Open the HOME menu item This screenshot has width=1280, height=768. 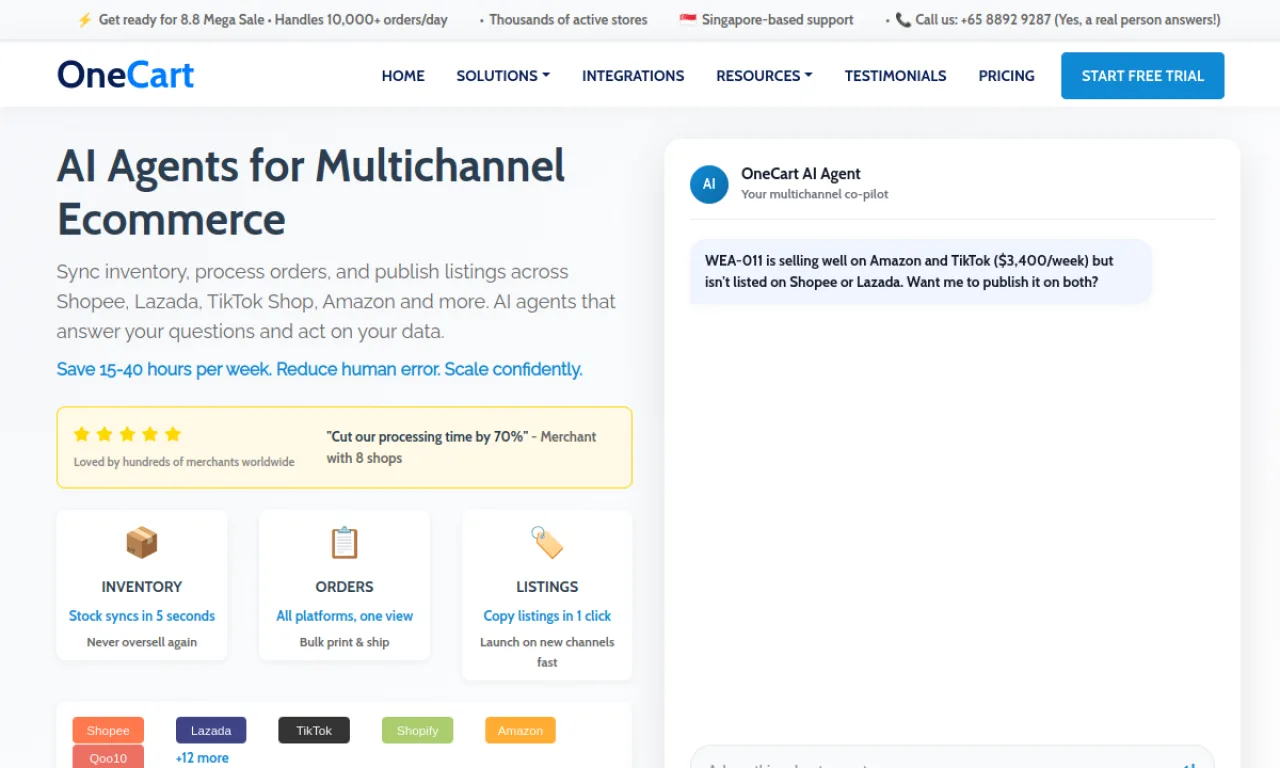403,76
